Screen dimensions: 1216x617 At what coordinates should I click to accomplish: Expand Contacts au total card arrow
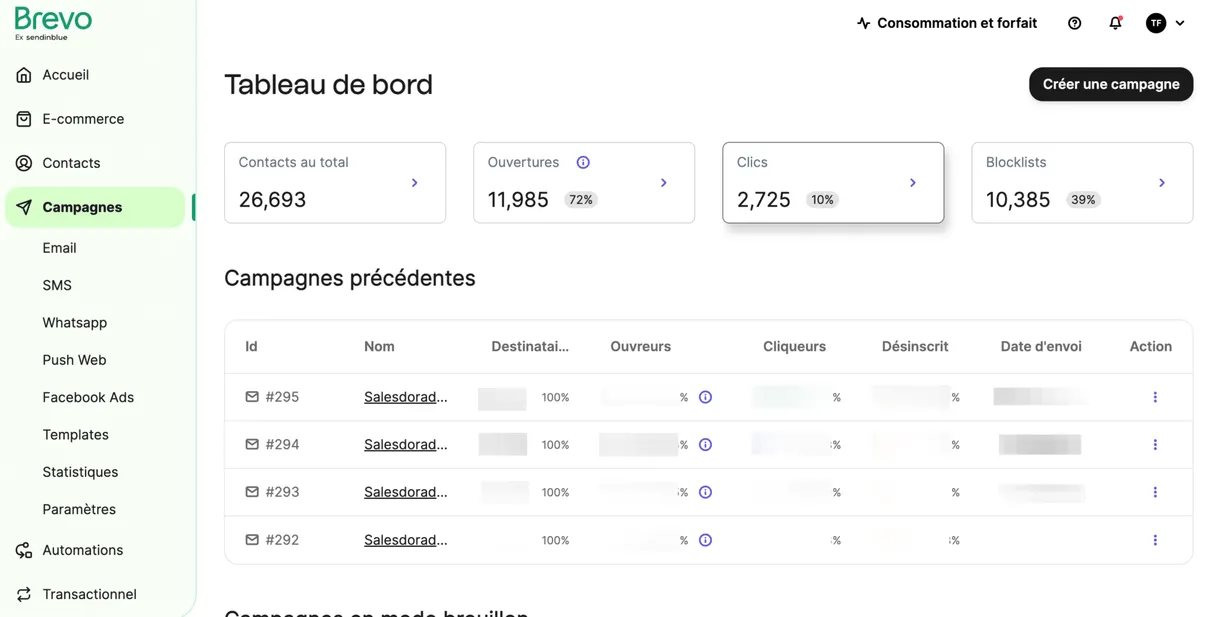coord(415,183)
